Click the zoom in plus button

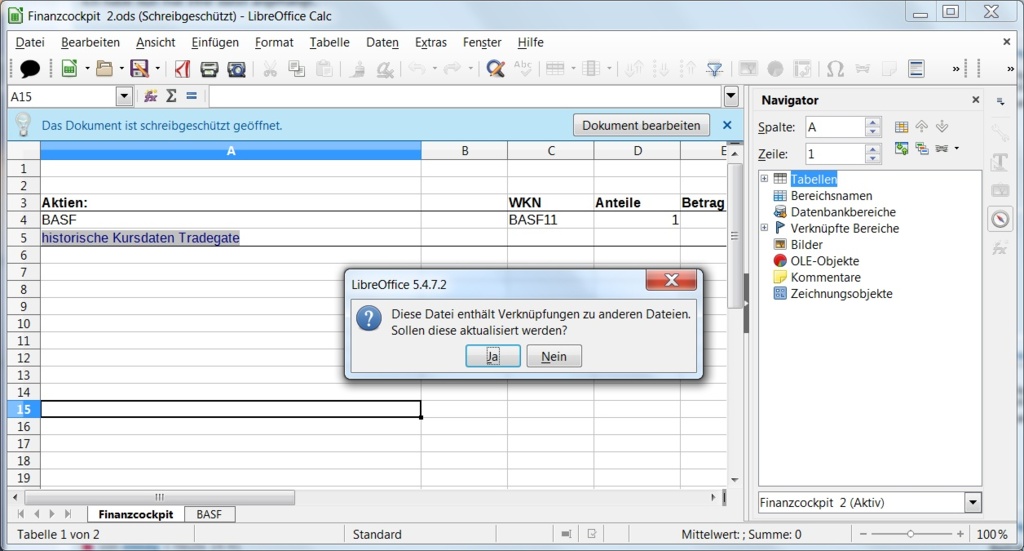click(960, 534)
